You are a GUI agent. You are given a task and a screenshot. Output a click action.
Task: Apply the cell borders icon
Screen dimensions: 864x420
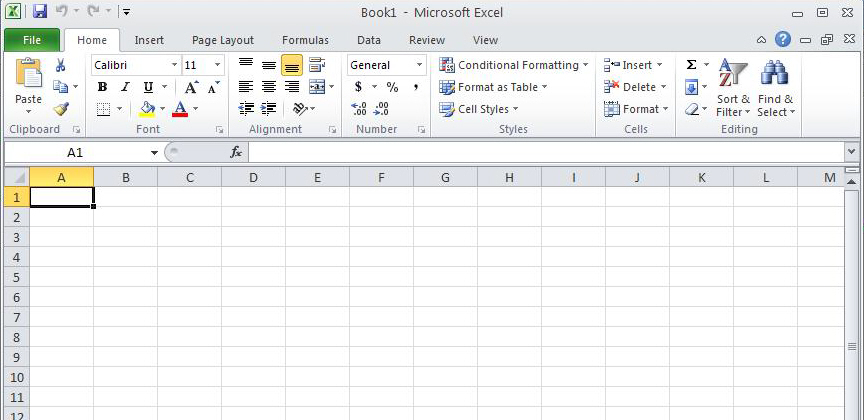pyautogui.click(x=103, y=109)
